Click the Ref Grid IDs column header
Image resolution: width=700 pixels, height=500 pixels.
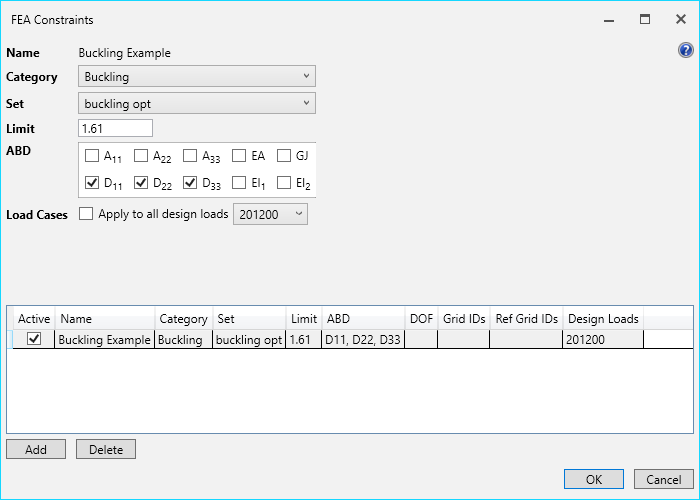click(526, 319)
